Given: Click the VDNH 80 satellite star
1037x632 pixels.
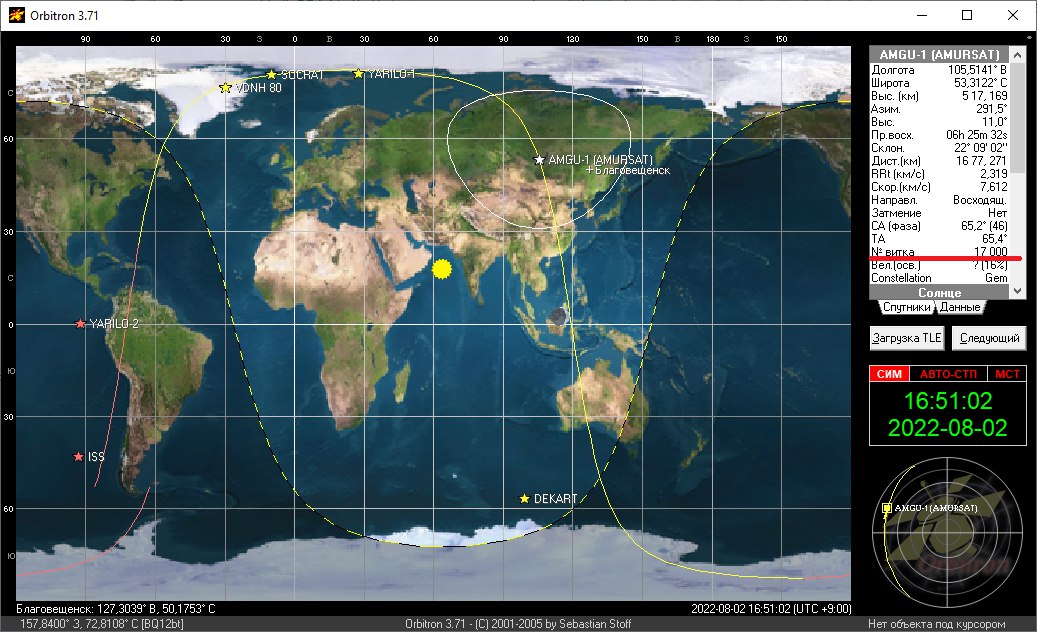Looking at the screenshot, I should tap(225, 88).
